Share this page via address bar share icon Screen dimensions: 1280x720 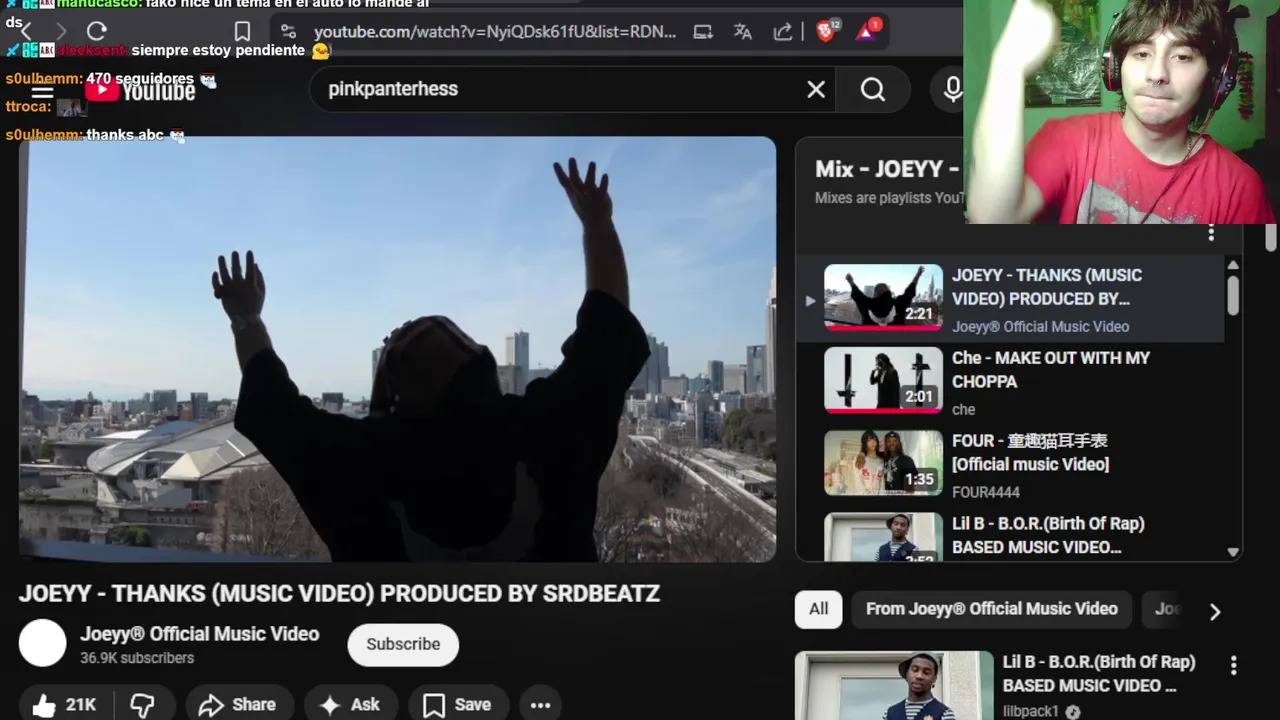[x=783, y=31]
